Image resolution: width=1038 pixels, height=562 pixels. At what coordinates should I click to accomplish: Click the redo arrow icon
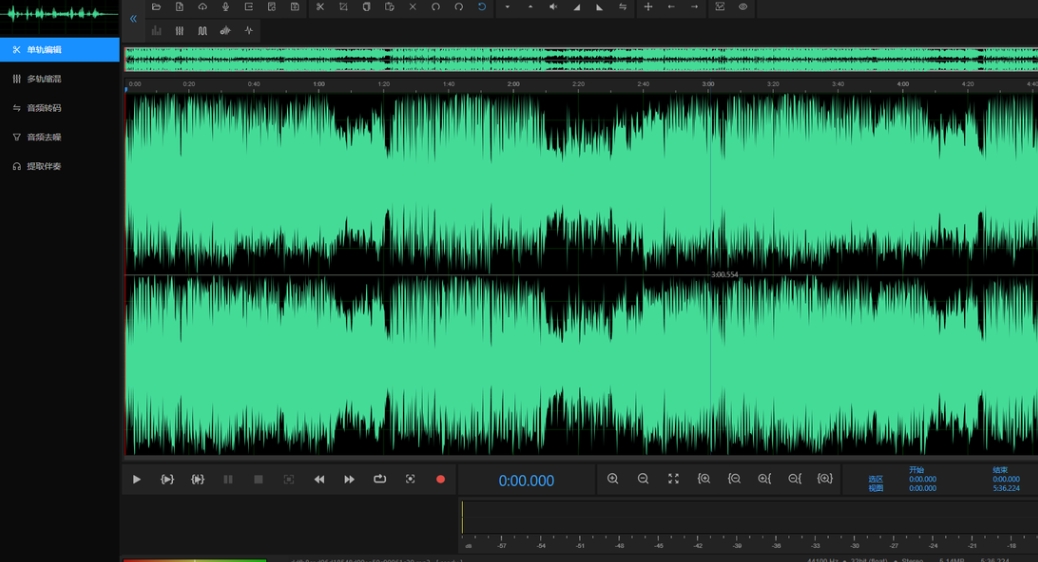tap(459, 7)
